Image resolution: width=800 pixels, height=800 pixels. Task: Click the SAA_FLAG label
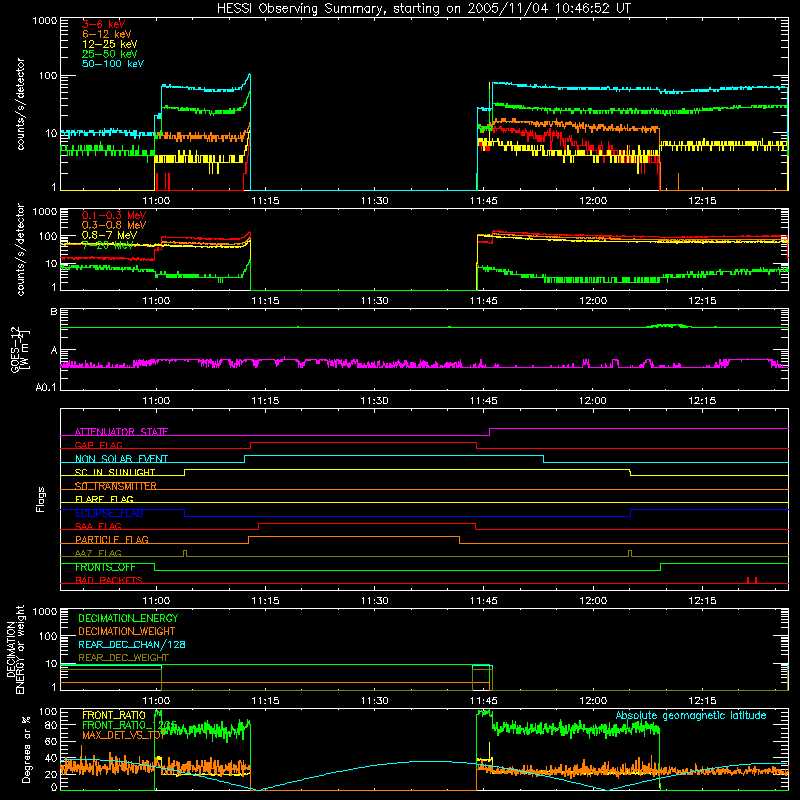point(98,526)
